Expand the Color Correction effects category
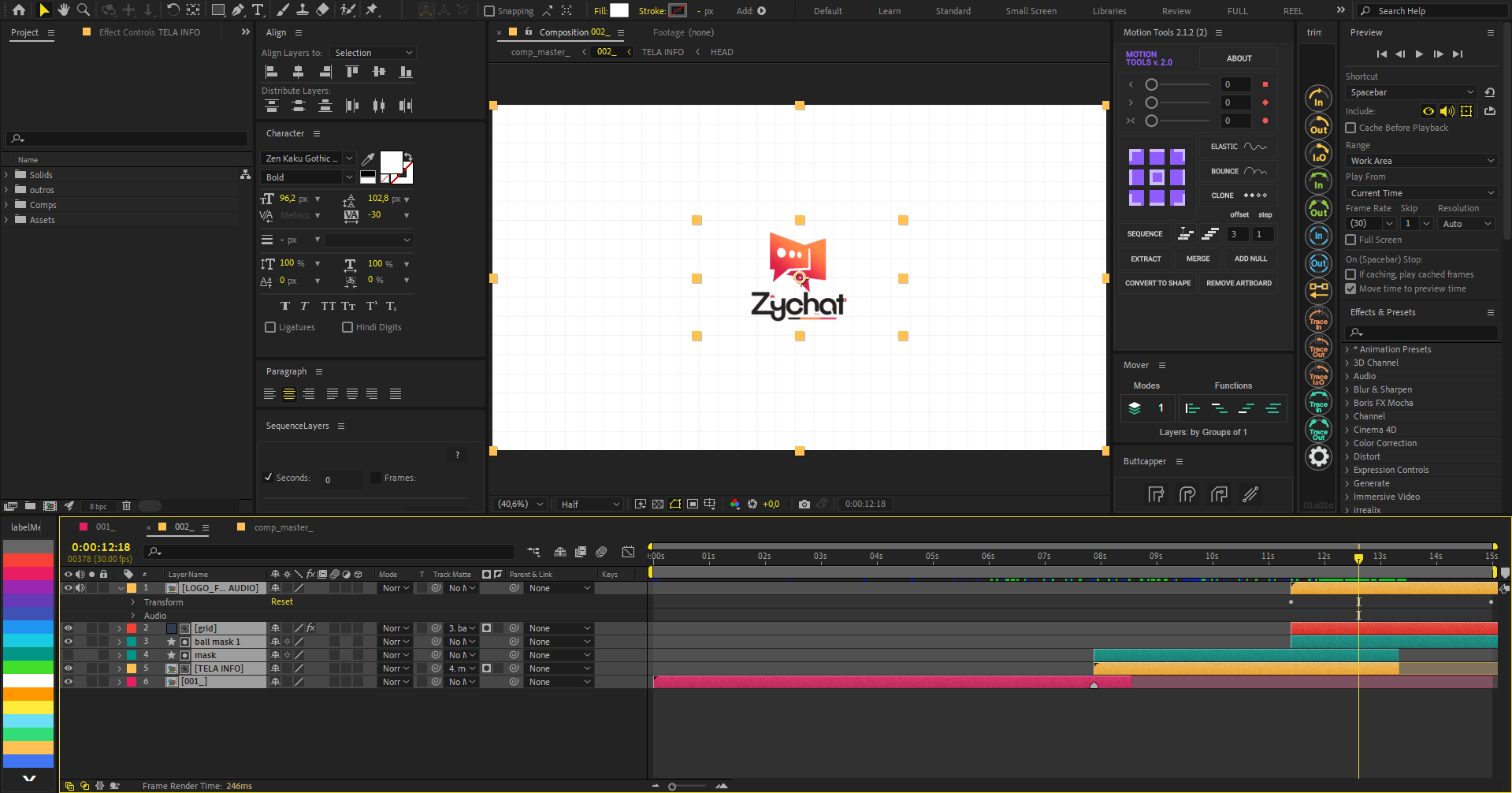The width and height of the screenshot is (1512, 793). click(x=1347, y=443)
